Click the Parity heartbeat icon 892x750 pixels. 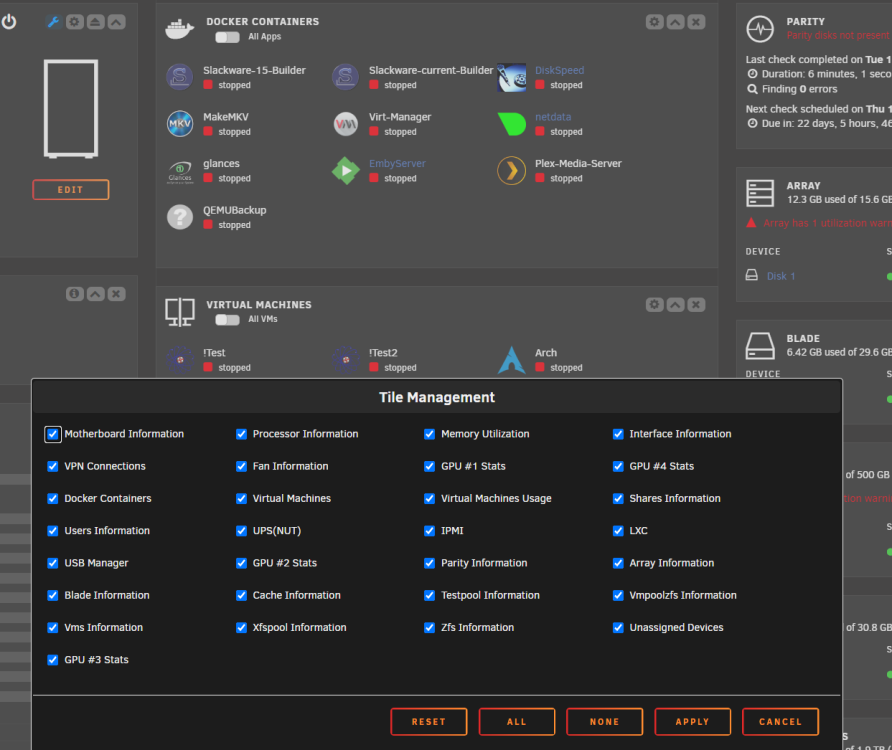point(760,28)
